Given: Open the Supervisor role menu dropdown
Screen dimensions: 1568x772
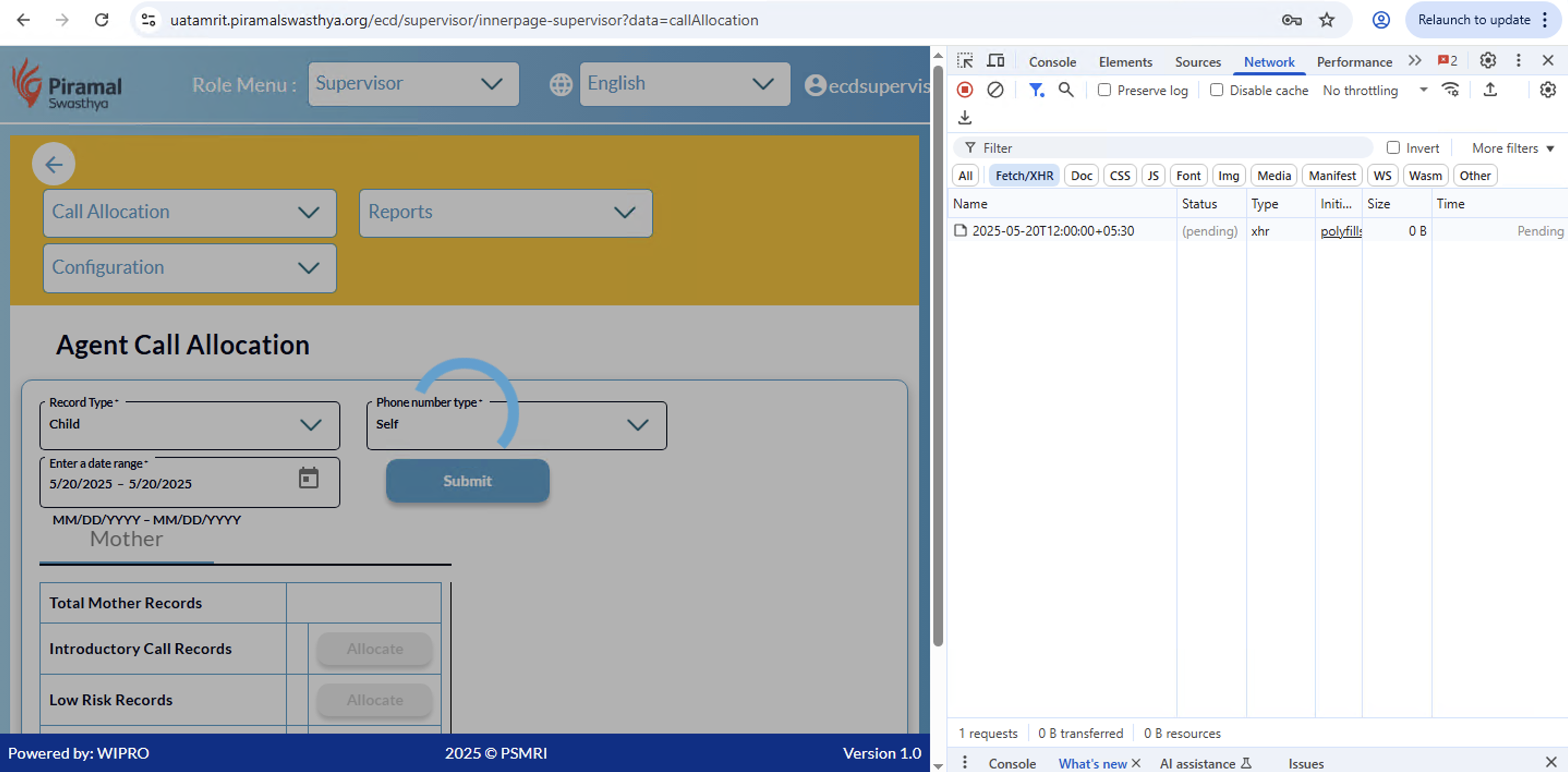Looking at the screenshot, I should coord(413,84).
